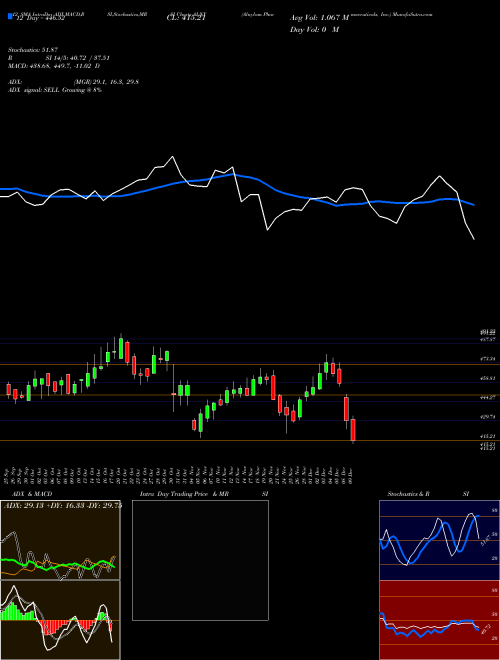Click the 'Avg Vol: 1.067 M' label
The image size is (500, 660).
(319, 18)
